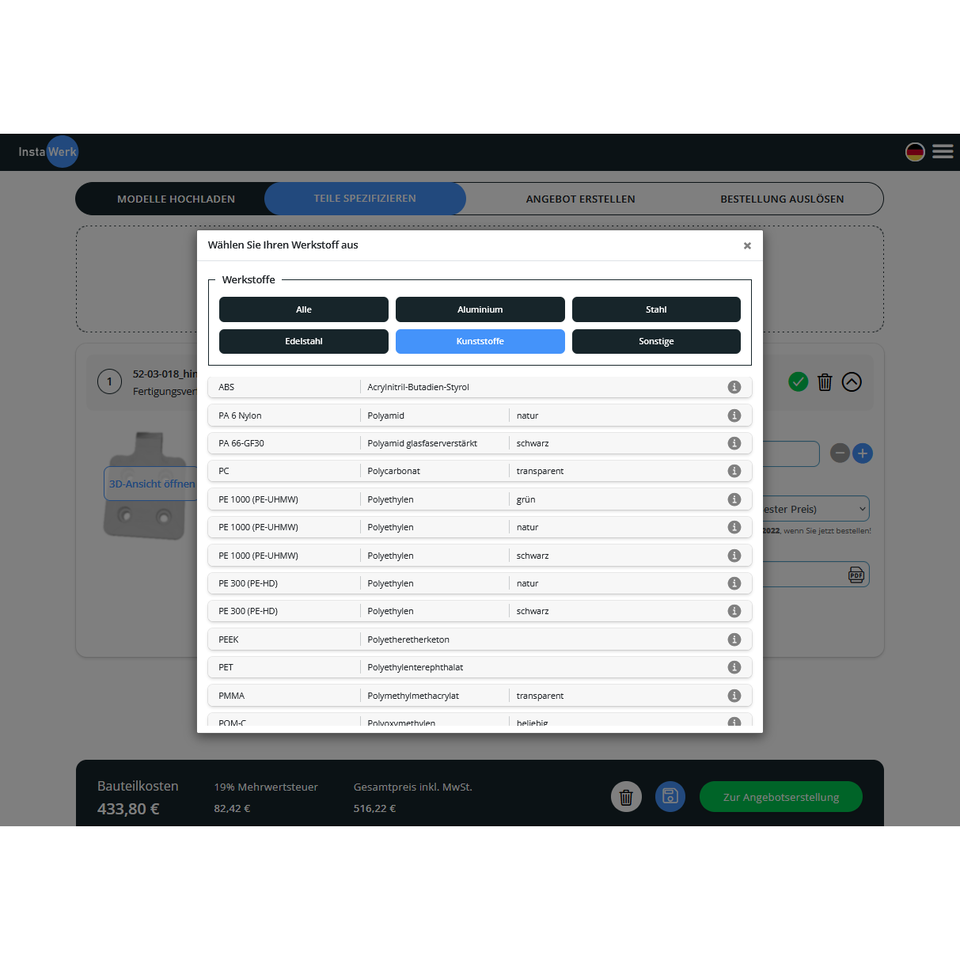The image size is (960, 960).
Task: Filter materials by Edelstahl
Action: click(304, 341)
